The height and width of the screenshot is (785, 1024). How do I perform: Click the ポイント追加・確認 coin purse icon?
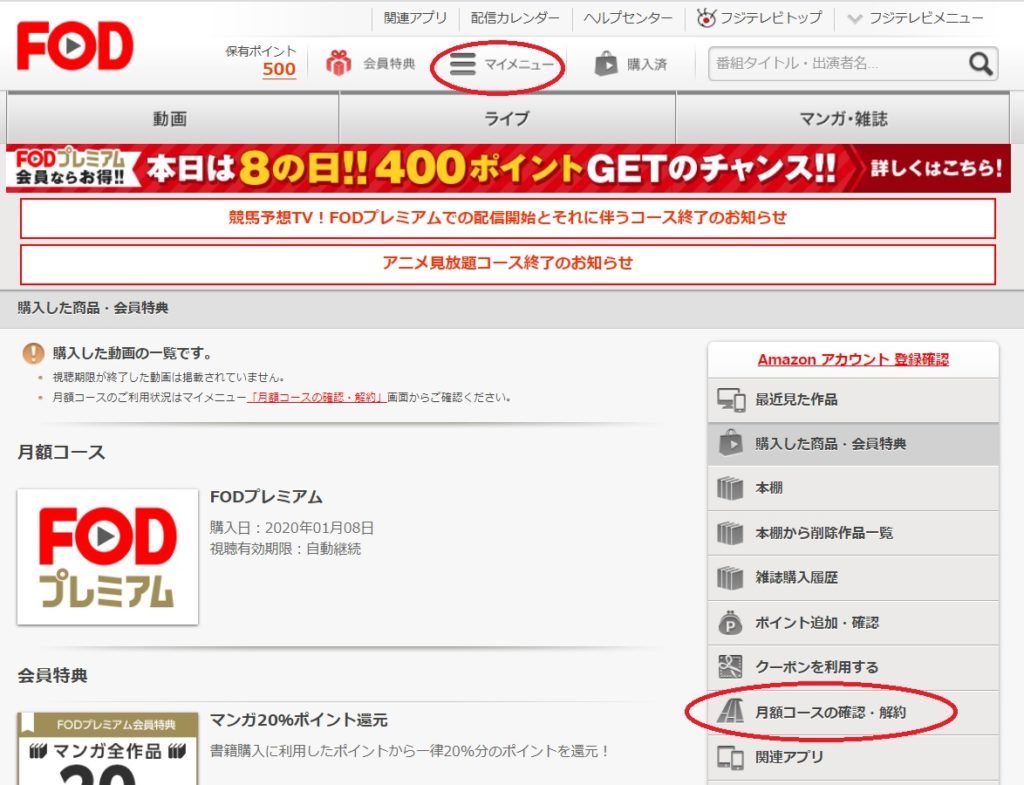(x=730, y=622)
